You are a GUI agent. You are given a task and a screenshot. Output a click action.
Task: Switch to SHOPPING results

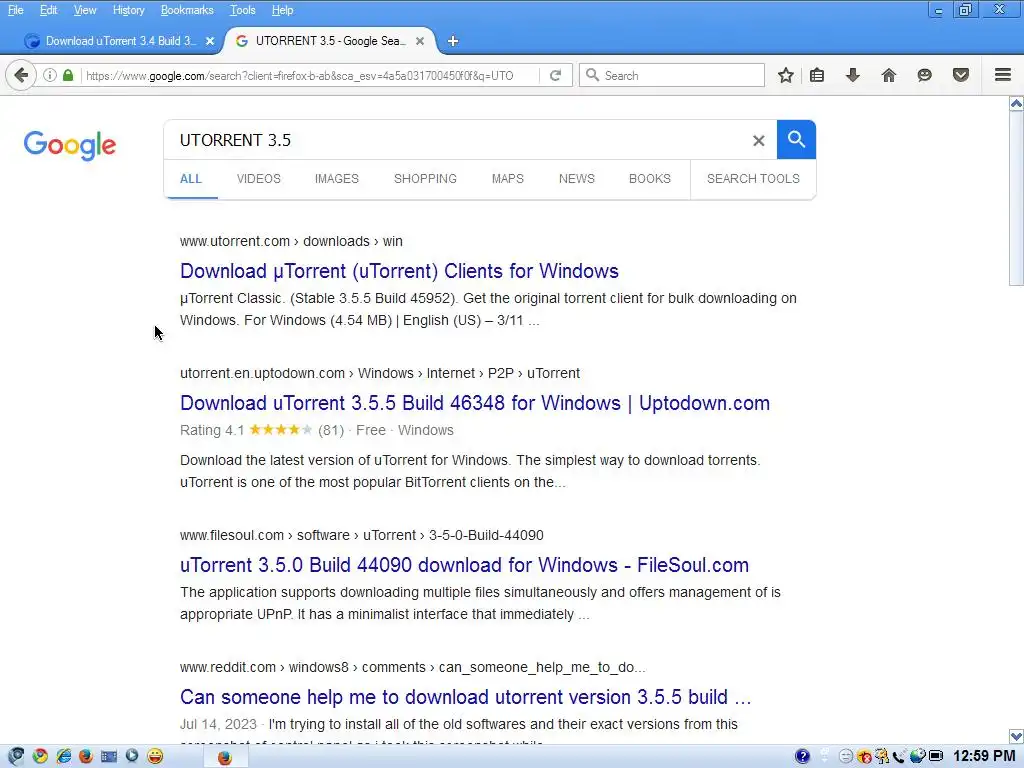click(x=425, y=179)
